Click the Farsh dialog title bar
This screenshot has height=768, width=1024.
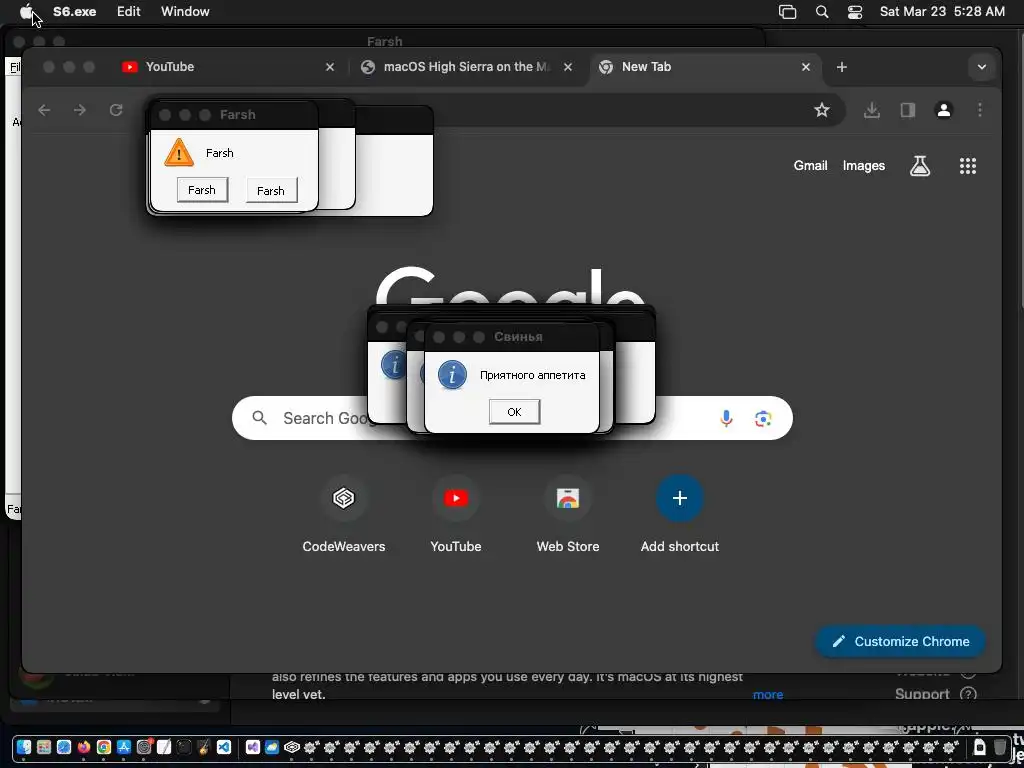point(234,115)
